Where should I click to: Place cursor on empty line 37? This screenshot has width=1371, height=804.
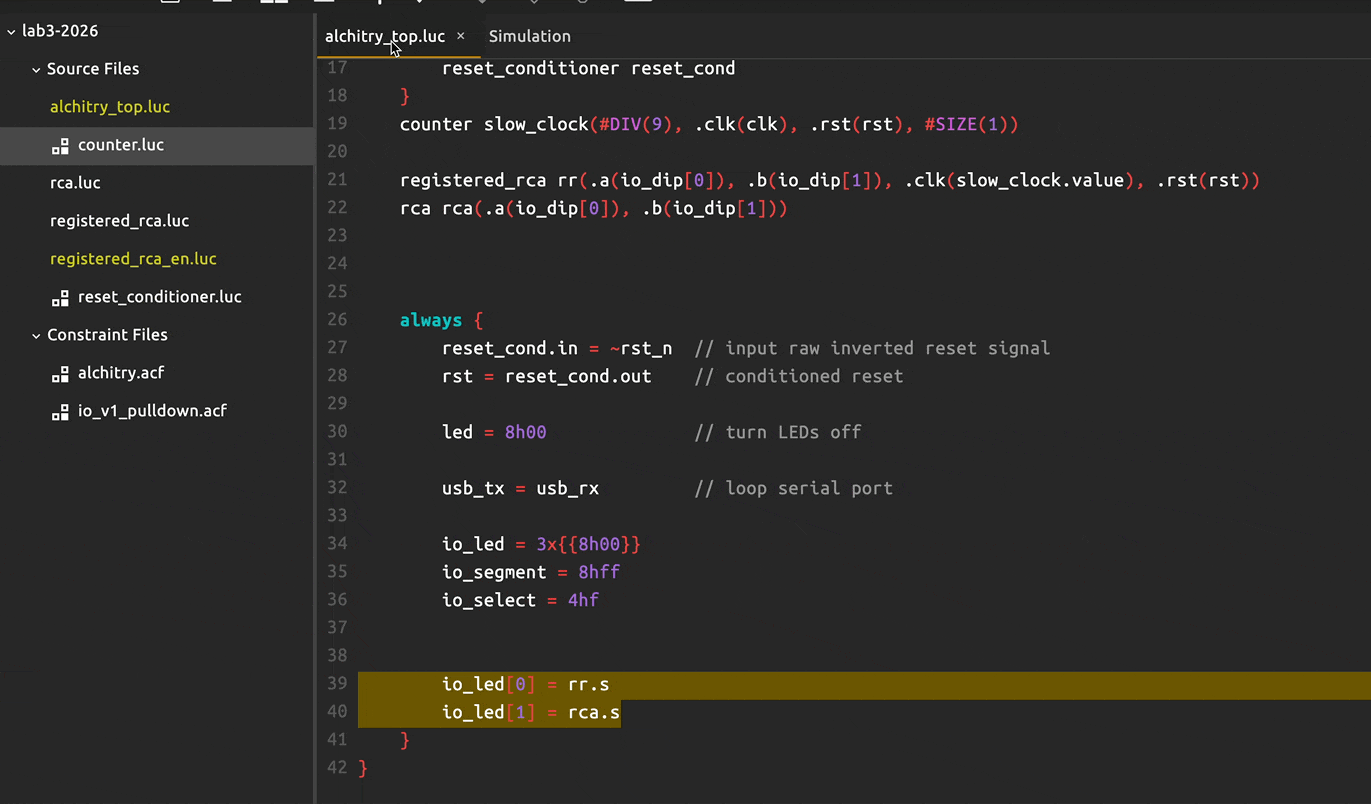point(600,628)
